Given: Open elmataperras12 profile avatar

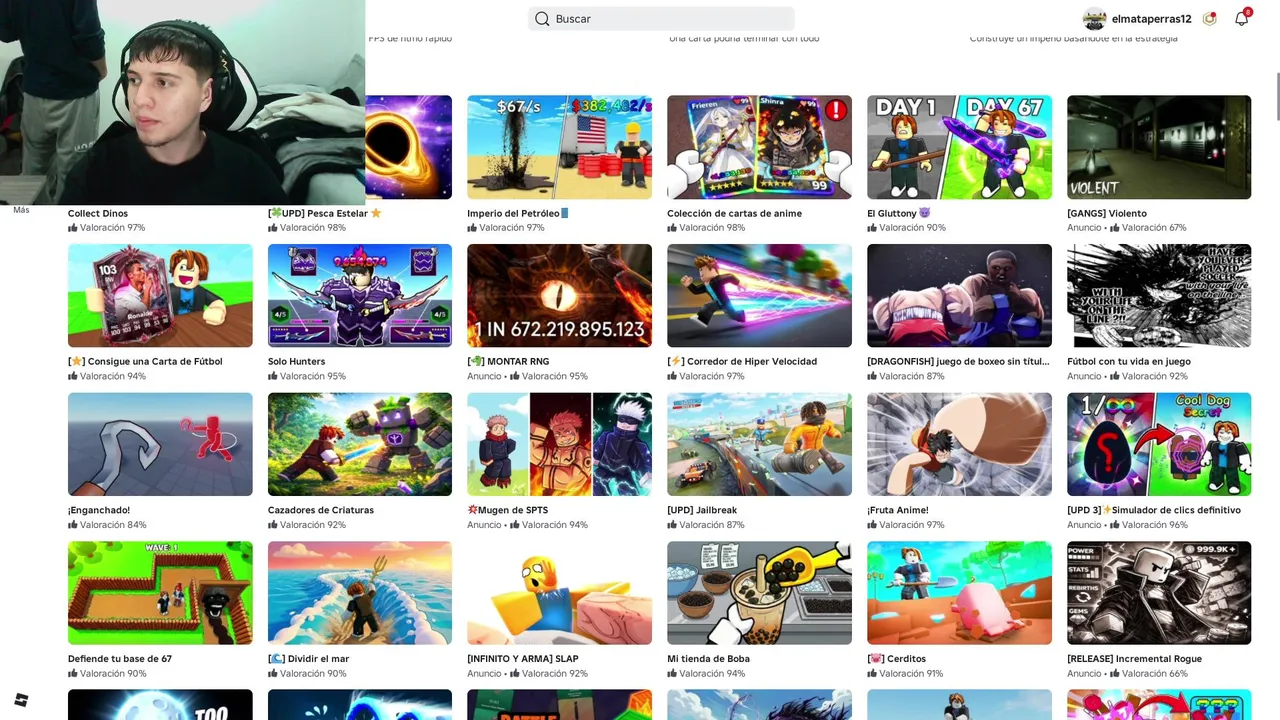Looking at the screenshot, I should coord(1095,19).
